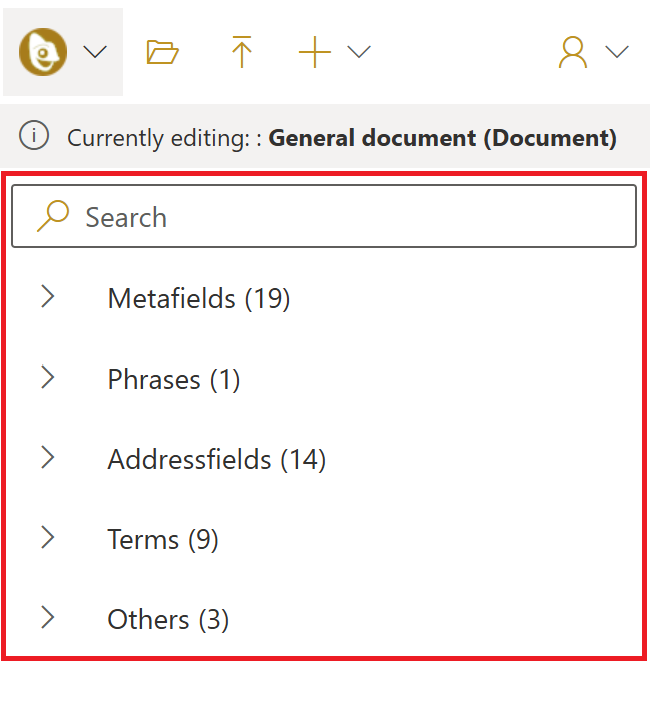Expand the Addressfields group chevron
This screenshot has height=728, width=650.
47,458
